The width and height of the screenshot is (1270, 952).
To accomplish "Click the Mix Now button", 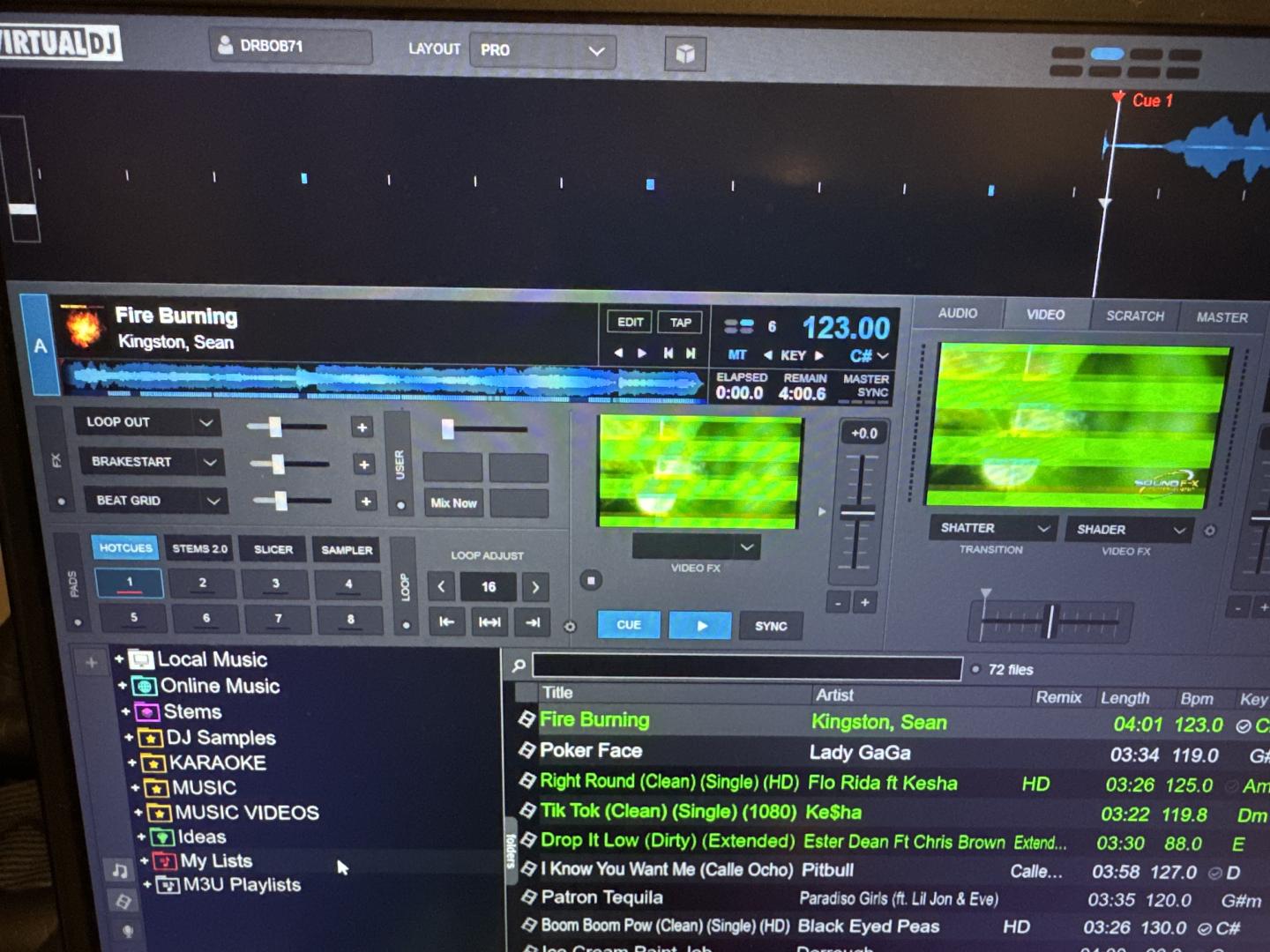I will coord(453,502).
